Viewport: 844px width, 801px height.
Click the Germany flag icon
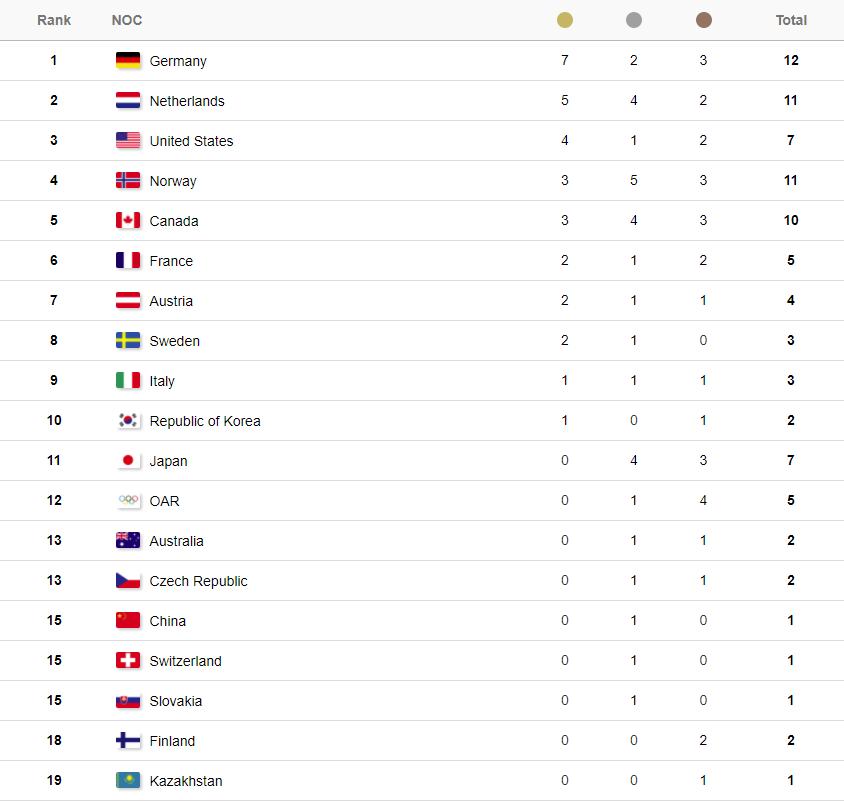click(128, 61)
